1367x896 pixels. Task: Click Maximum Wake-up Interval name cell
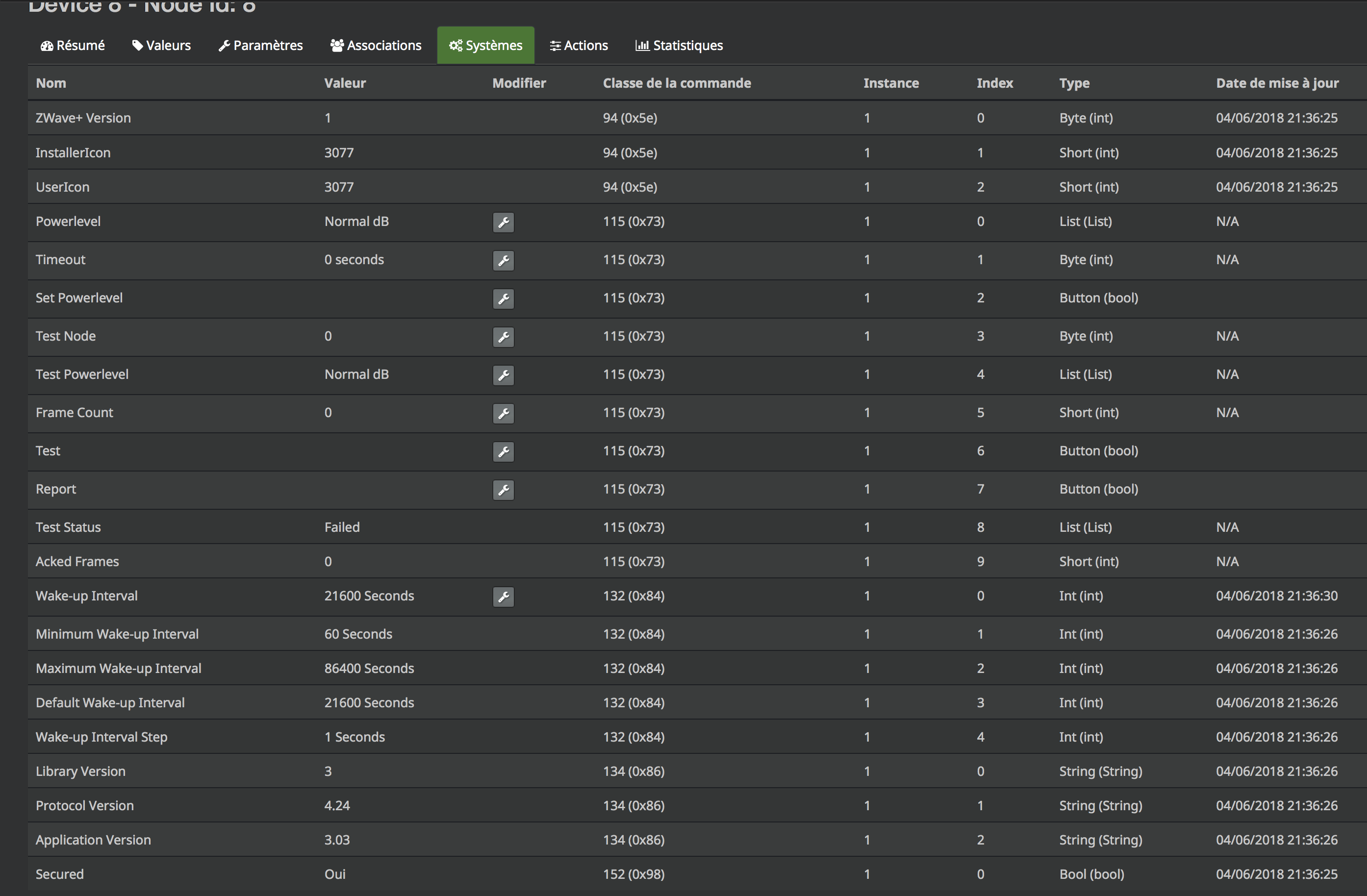pyautogui.click(x=119, y=669)
